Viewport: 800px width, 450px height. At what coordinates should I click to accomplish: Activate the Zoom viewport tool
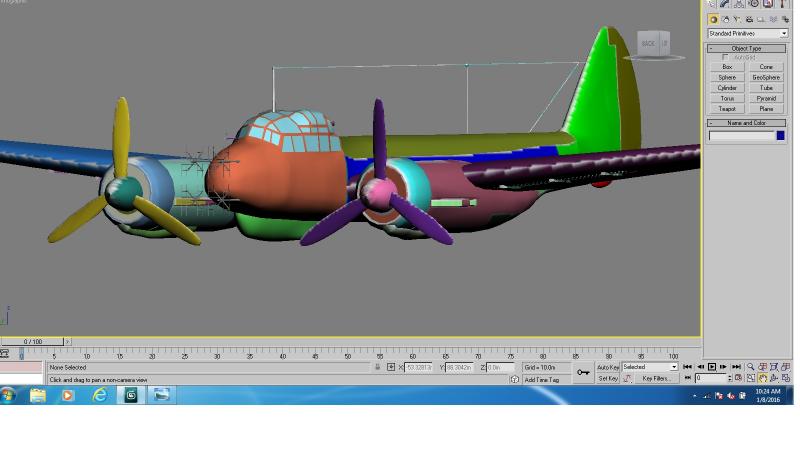pos(751,367)
